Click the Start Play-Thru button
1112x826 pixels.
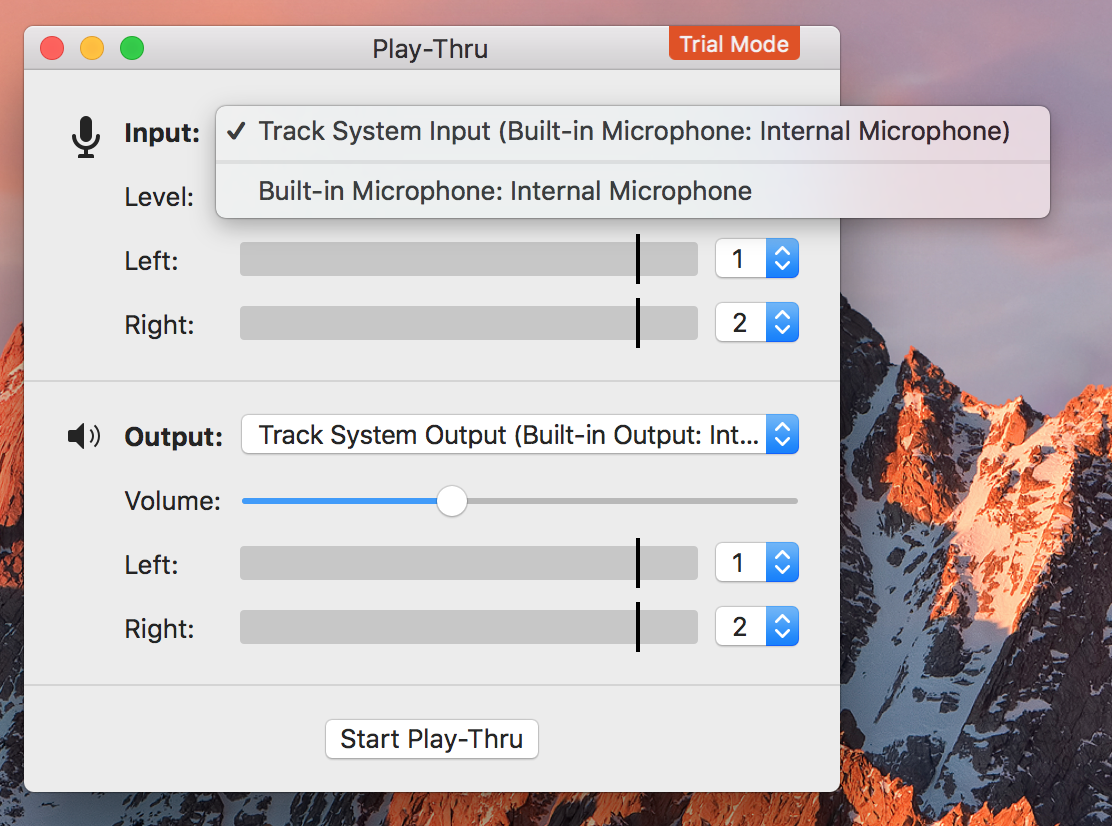(x=432, y=739)
